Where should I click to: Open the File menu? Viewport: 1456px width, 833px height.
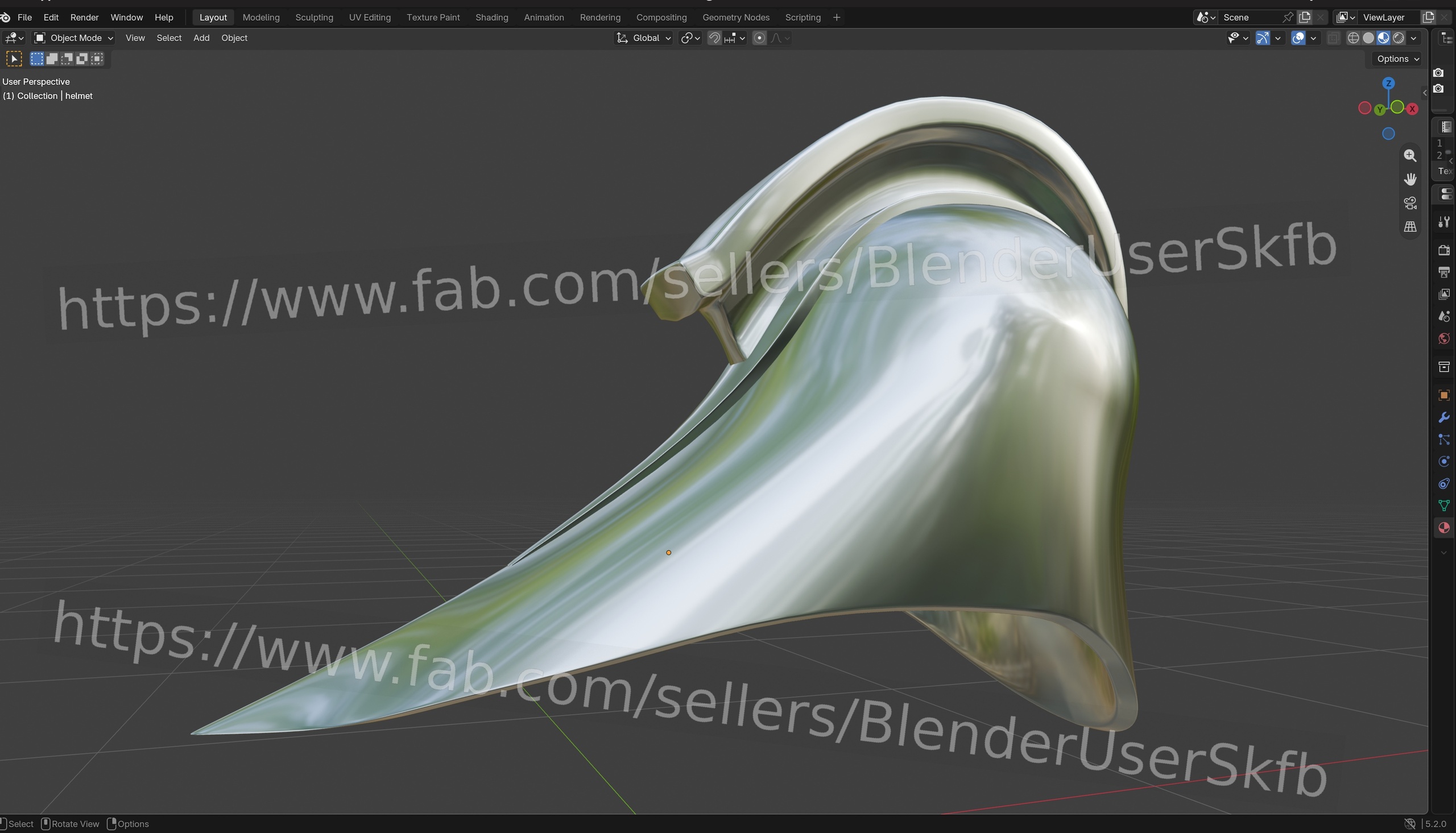click(x=24, y=17)
